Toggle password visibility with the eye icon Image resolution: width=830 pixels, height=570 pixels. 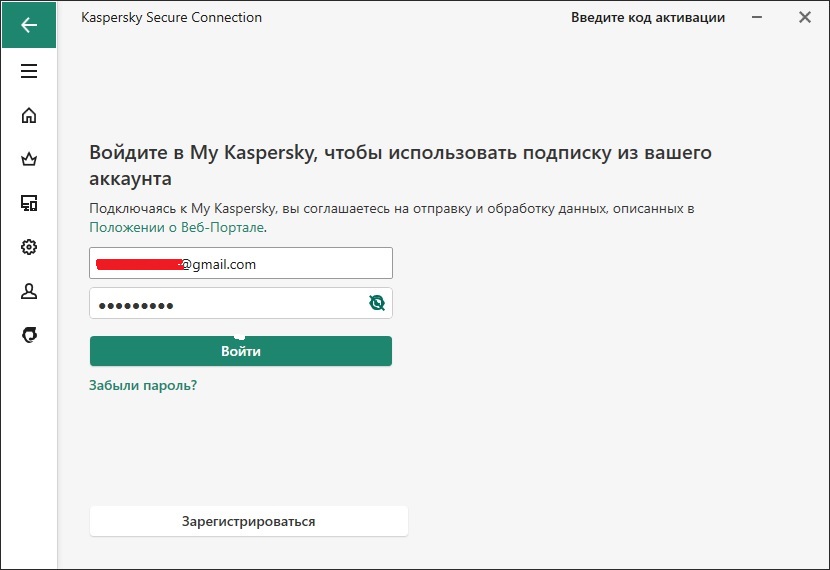pyautogui.click(x=377, y=303)
